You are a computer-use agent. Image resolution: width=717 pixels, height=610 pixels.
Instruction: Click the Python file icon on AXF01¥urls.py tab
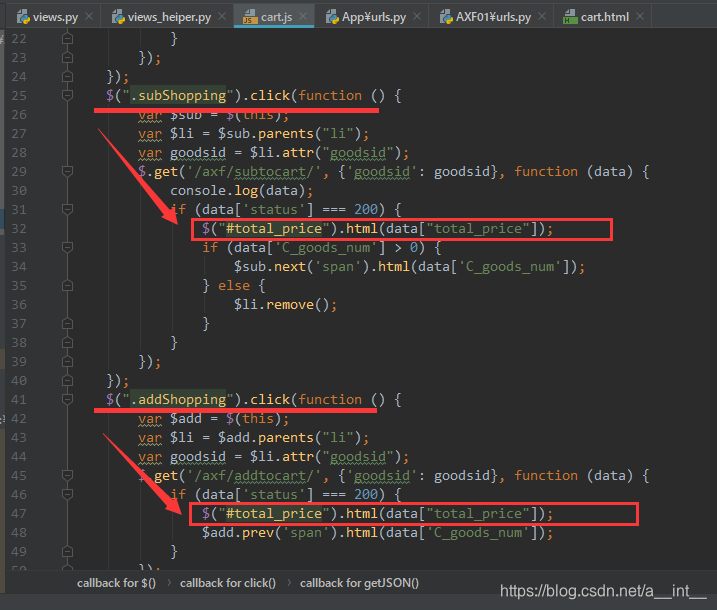click(x=446, y=17)
